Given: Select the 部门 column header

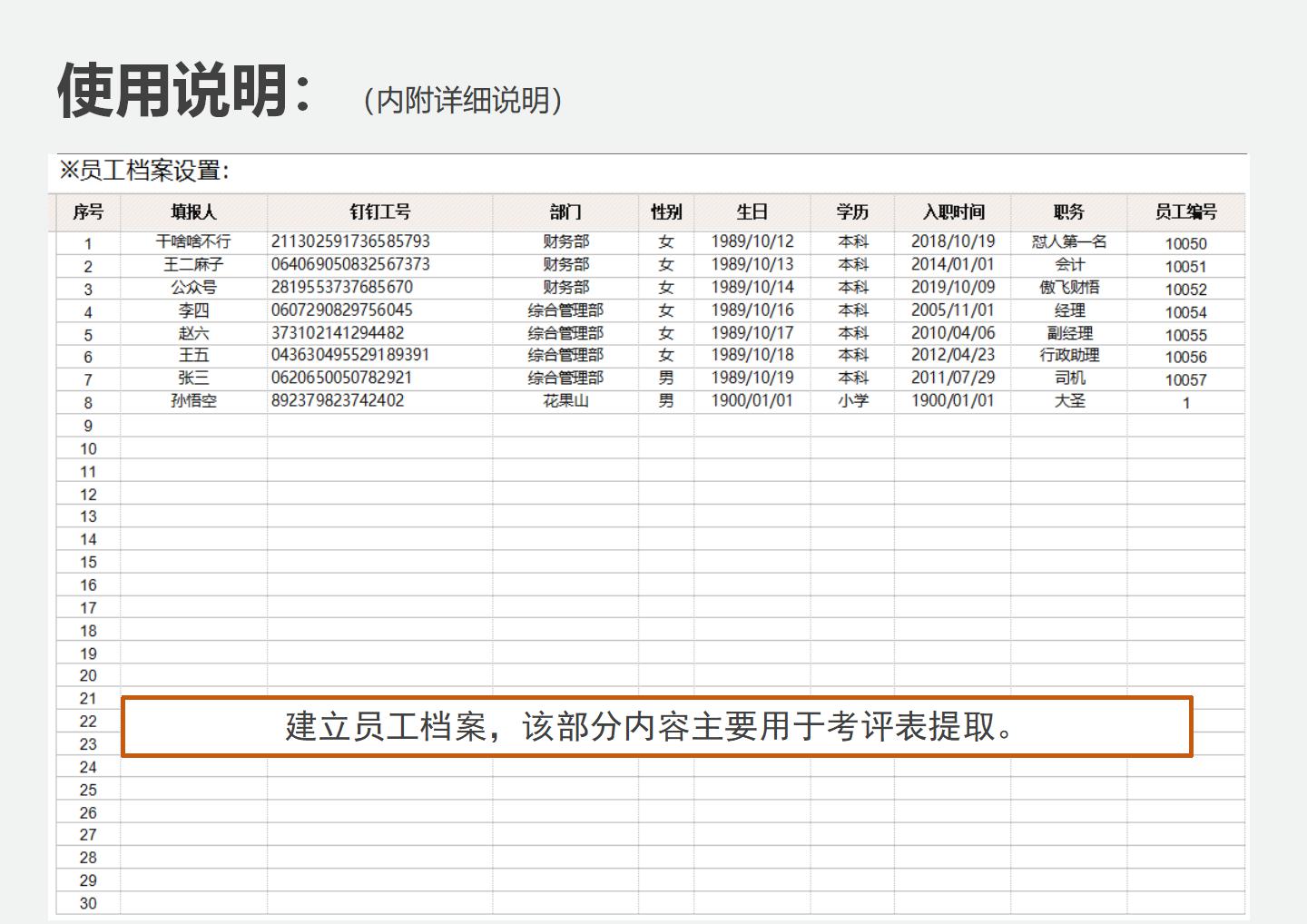Looking at the screenshot, I should (565, 212).
